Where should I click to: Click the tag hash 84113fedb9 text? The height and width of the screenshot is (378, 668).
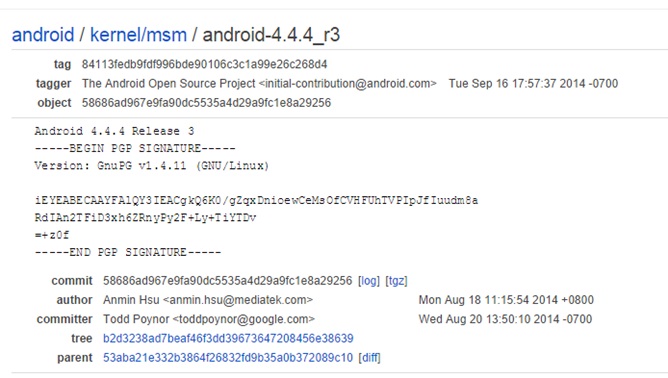pyautogui.click(x=204, y=64)
